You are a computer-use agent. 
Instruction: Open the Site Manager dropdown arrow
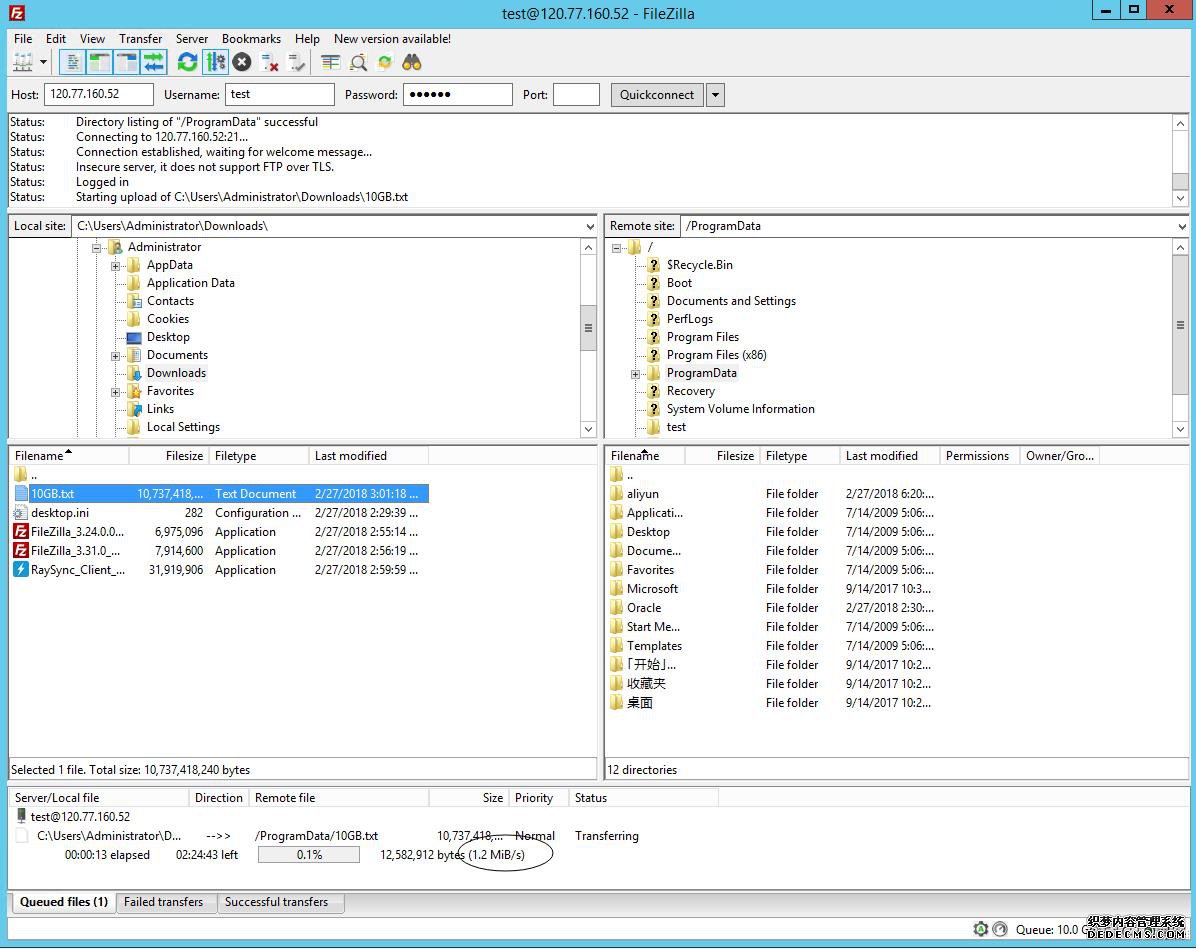tap(43, 63)
